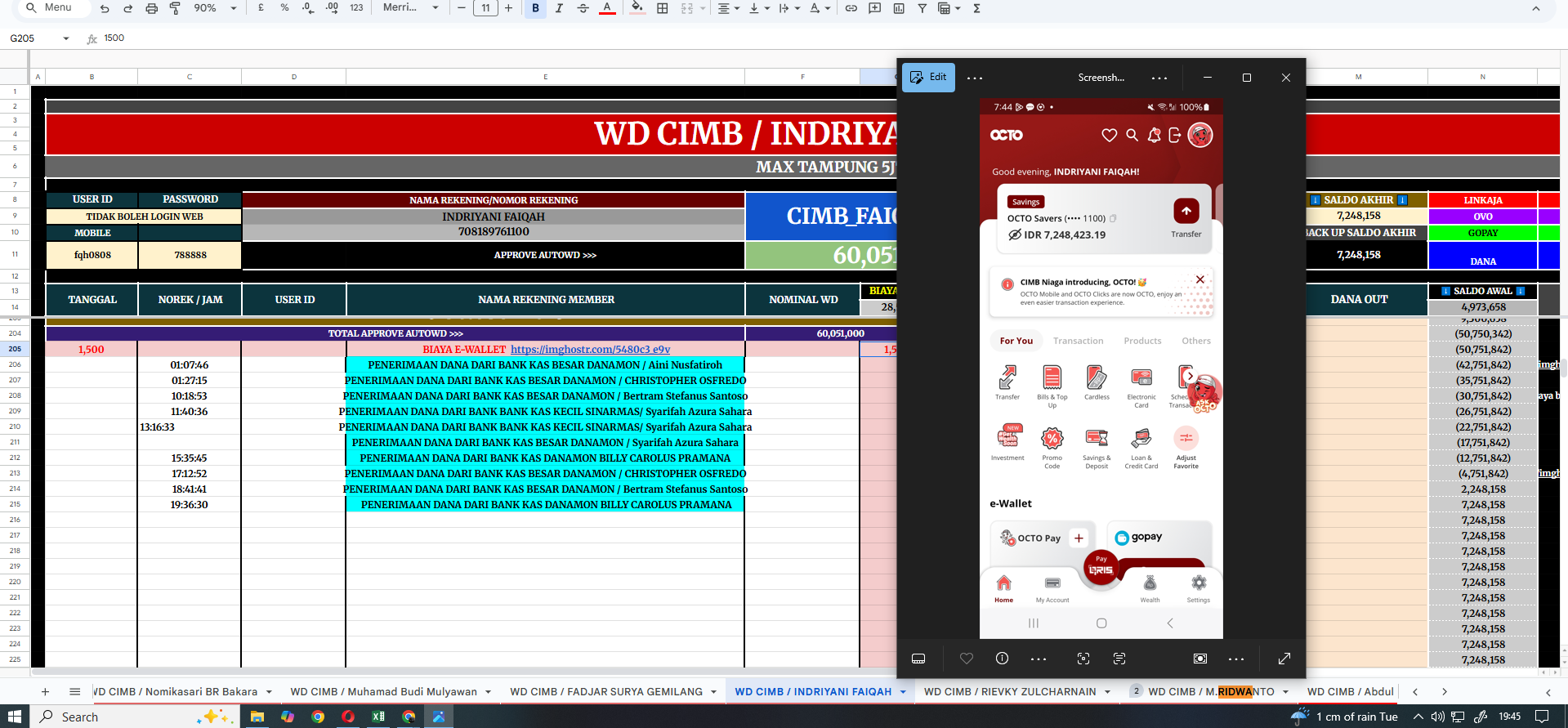1568x728 pixels.
Task: Click Edit button in the Photos viewer
Action: click(x=928, y=78)
